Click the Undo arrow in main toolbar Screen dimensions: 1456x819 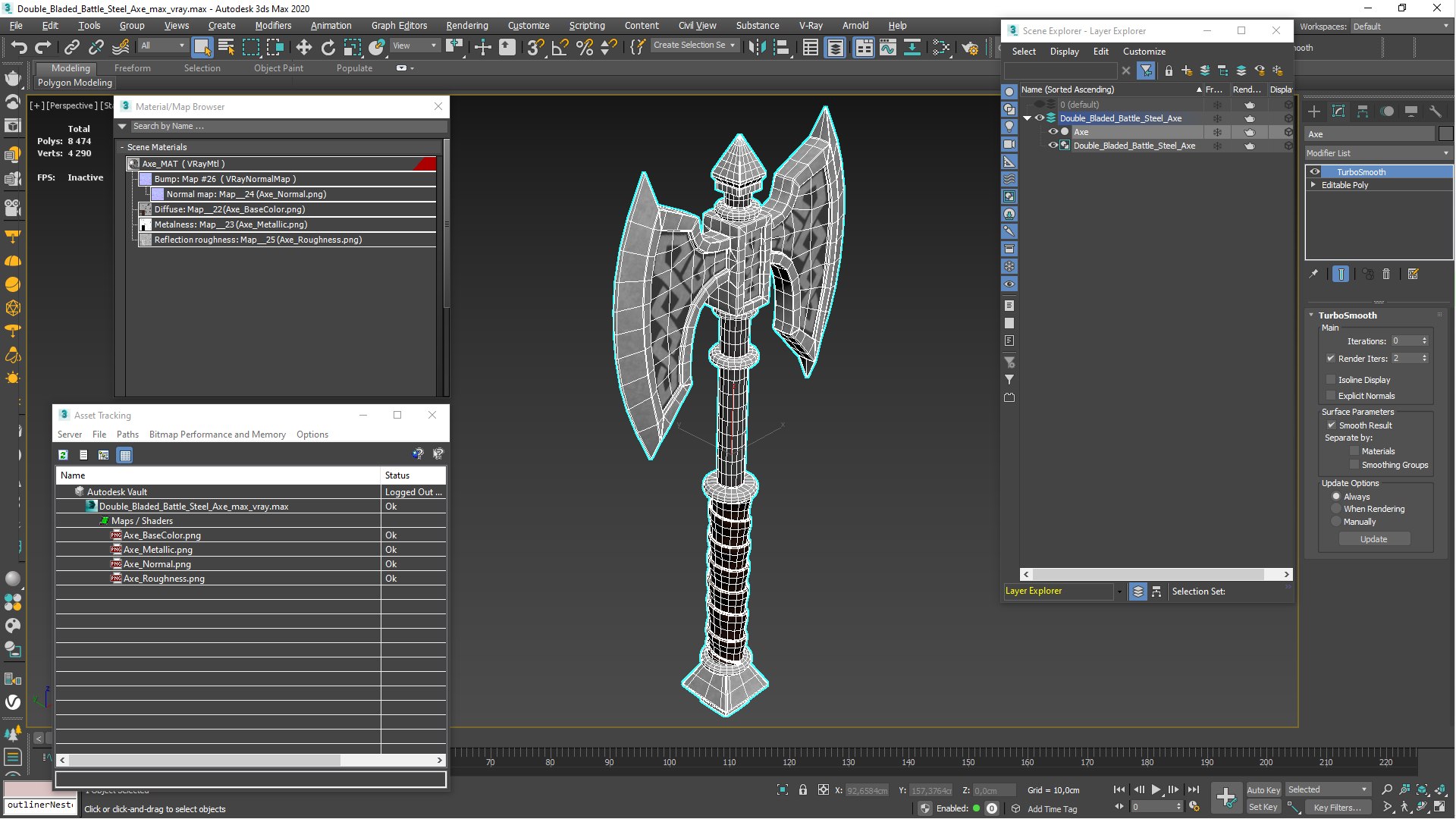click(19, 47)
